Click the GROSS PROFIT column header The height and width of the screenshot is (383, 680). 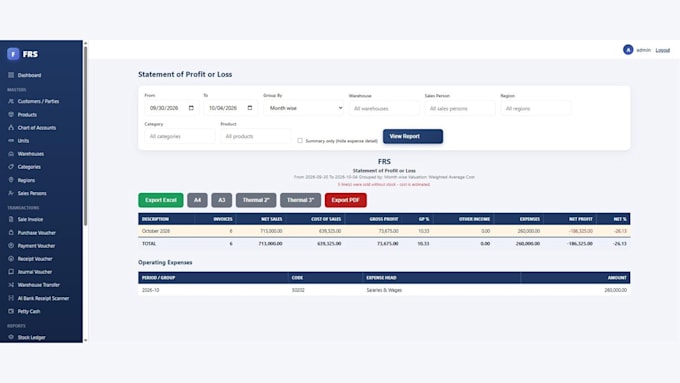pos(384,219)
